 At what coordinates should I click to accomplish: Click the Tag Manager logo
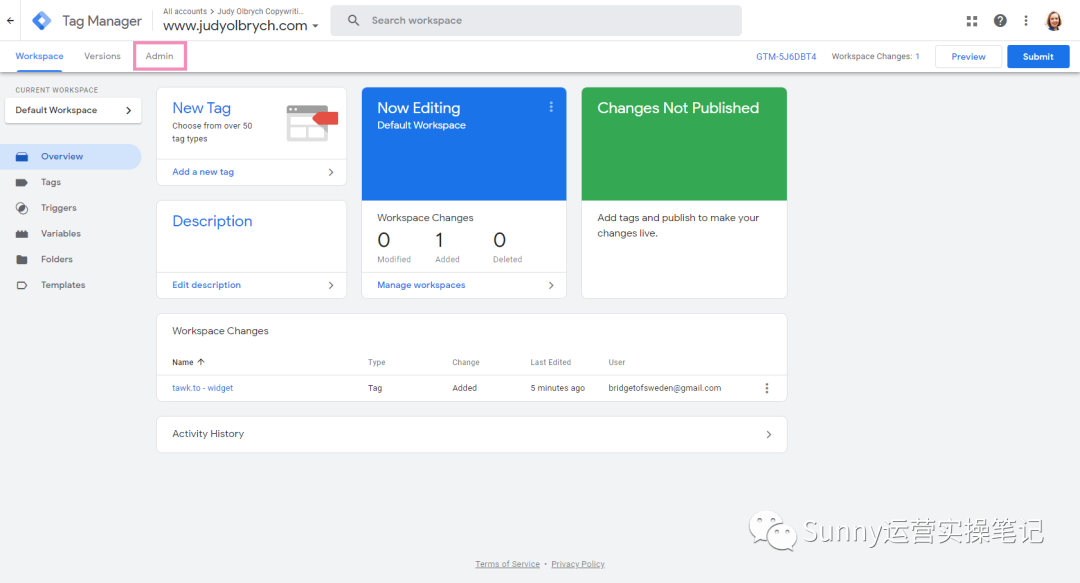[x=42, y=21]
